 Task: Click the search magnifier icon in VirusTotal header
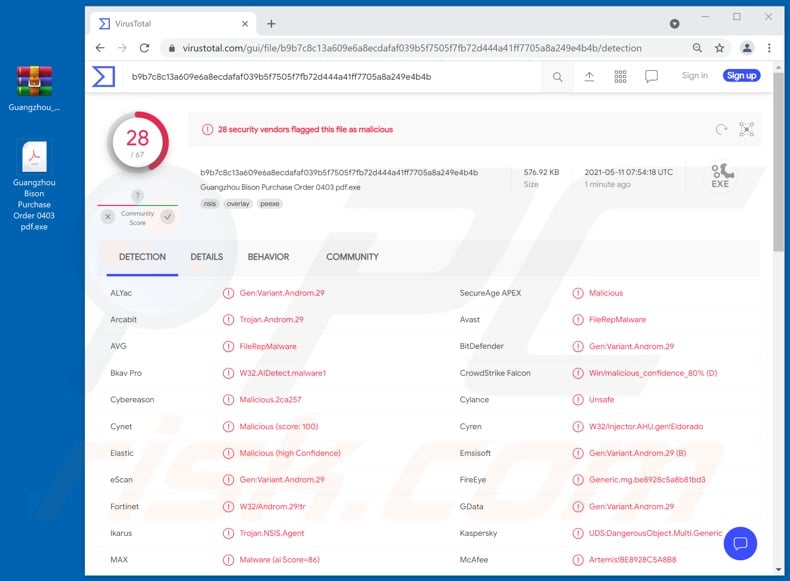click(557, 77)
